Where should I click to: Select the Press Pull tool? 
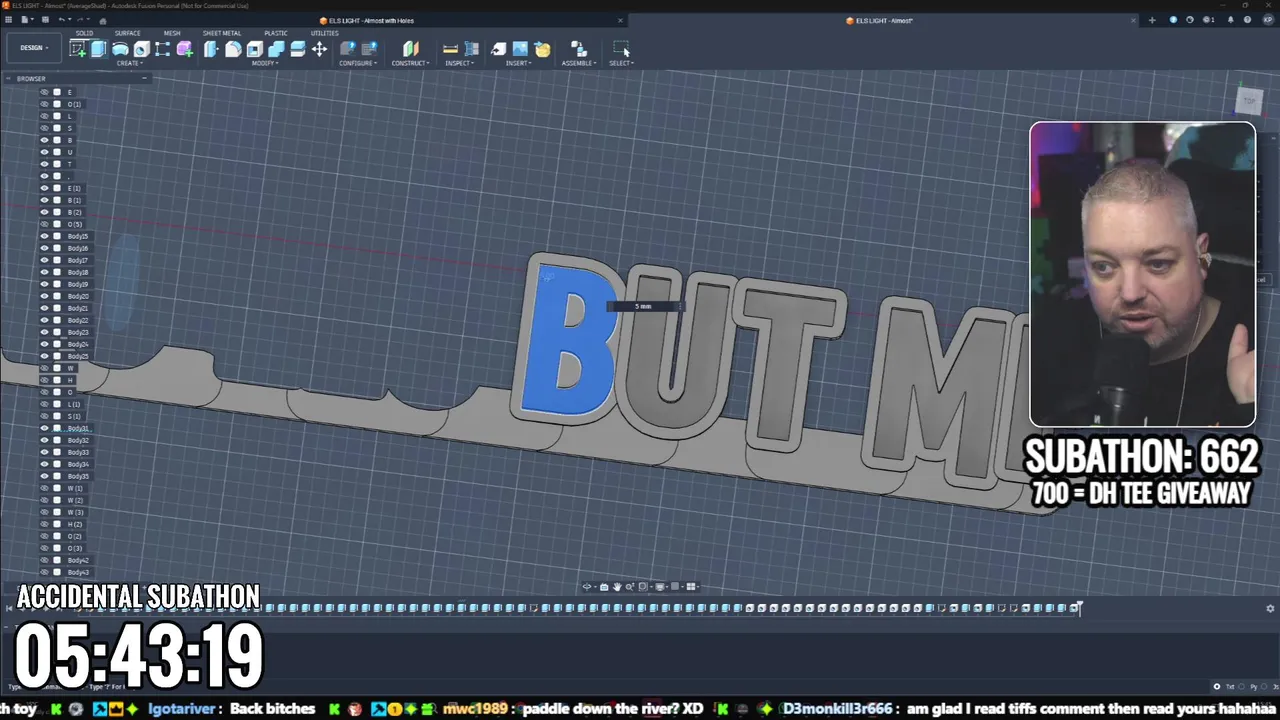211,49
